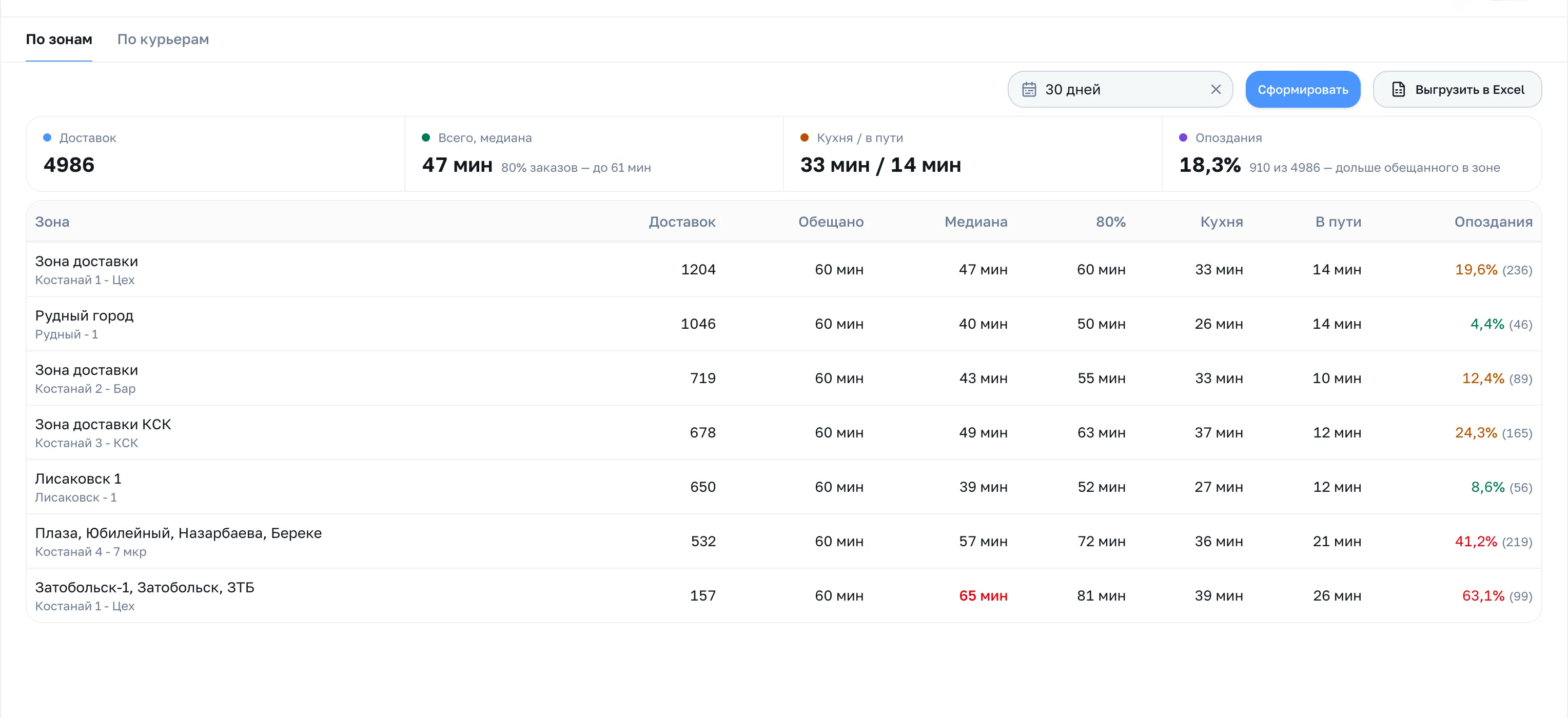
Task: Sort by the Доставок column header
Action: pyautogui.click(x=682, y=222)
